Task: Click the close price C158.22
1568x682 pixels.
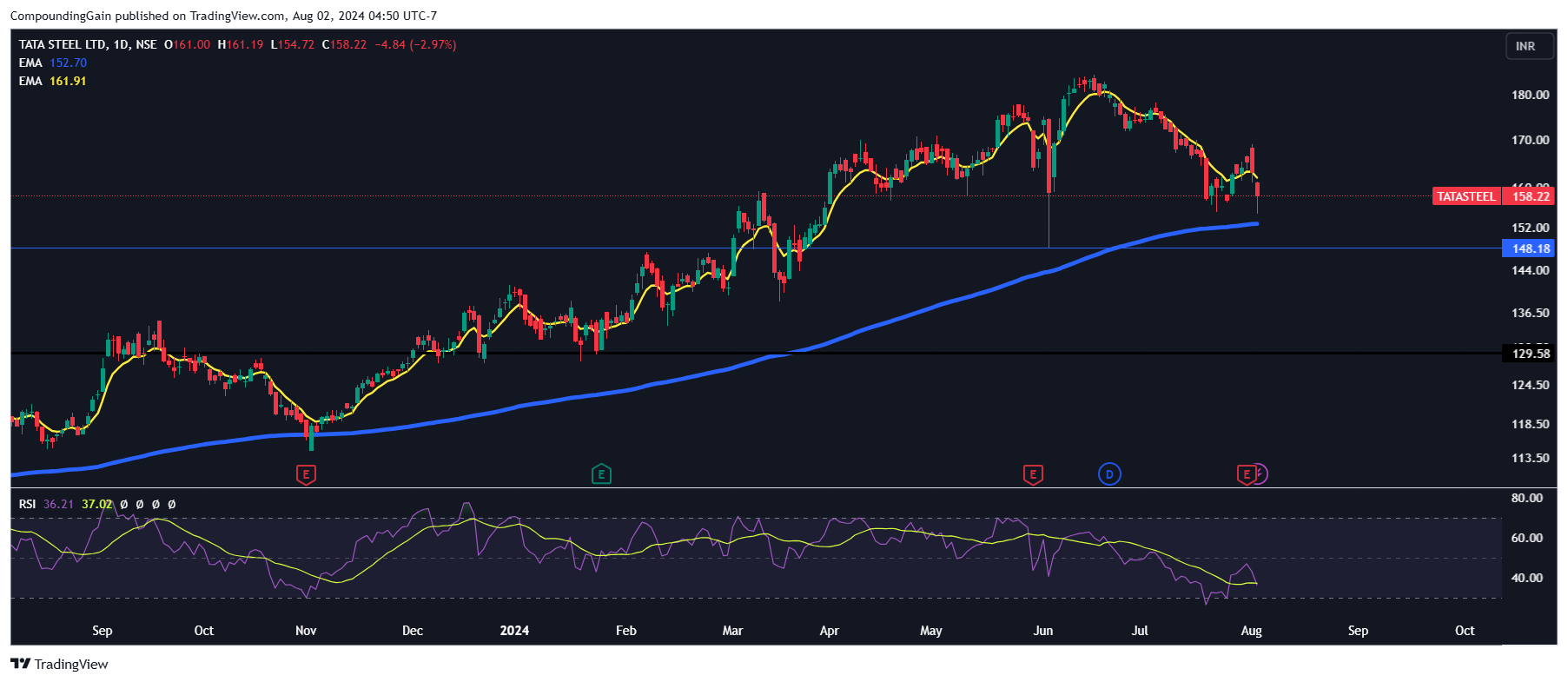Action: 344,44
